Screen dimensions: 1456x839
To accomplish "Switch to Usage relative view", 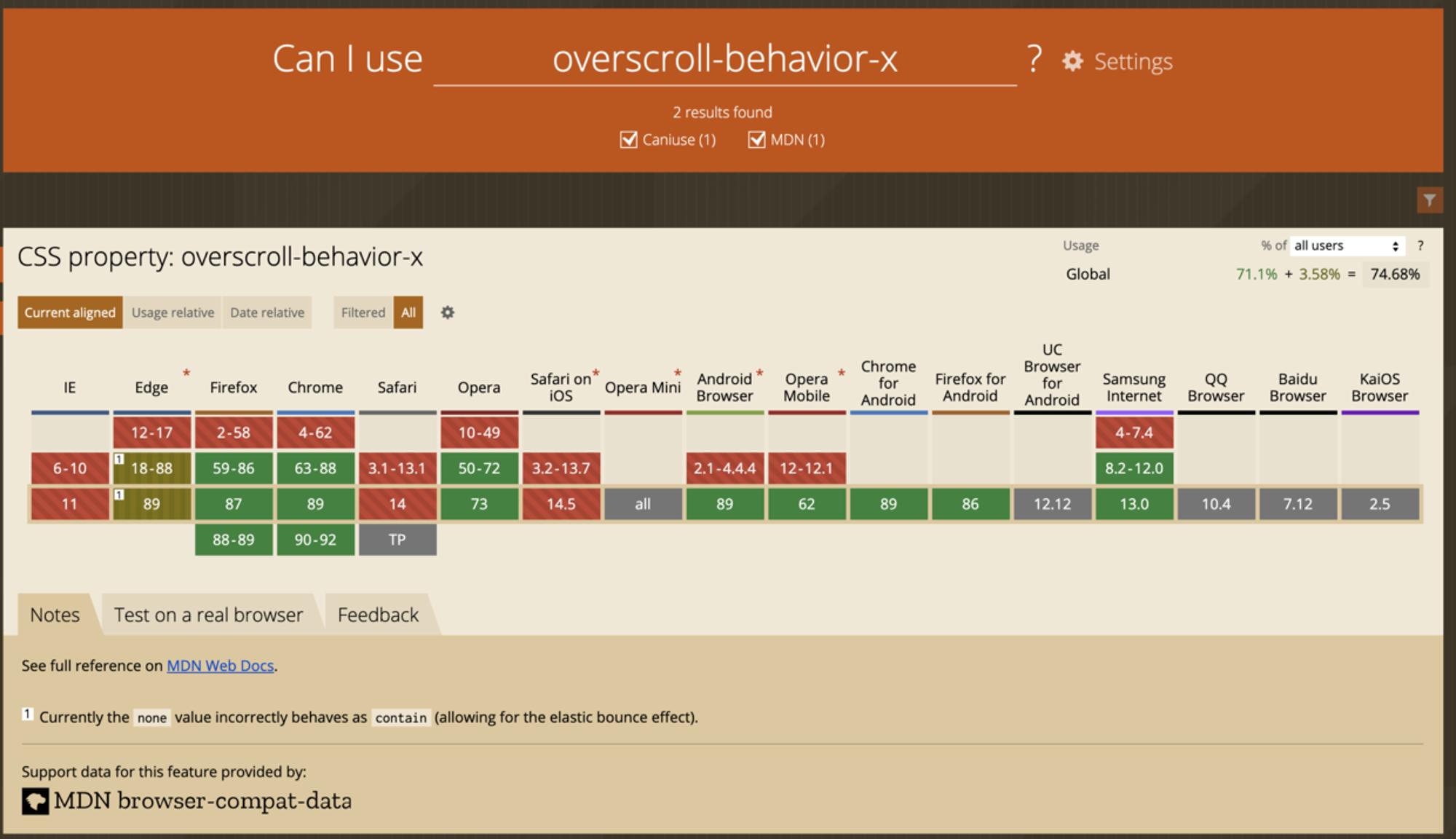I will point(173,312).
